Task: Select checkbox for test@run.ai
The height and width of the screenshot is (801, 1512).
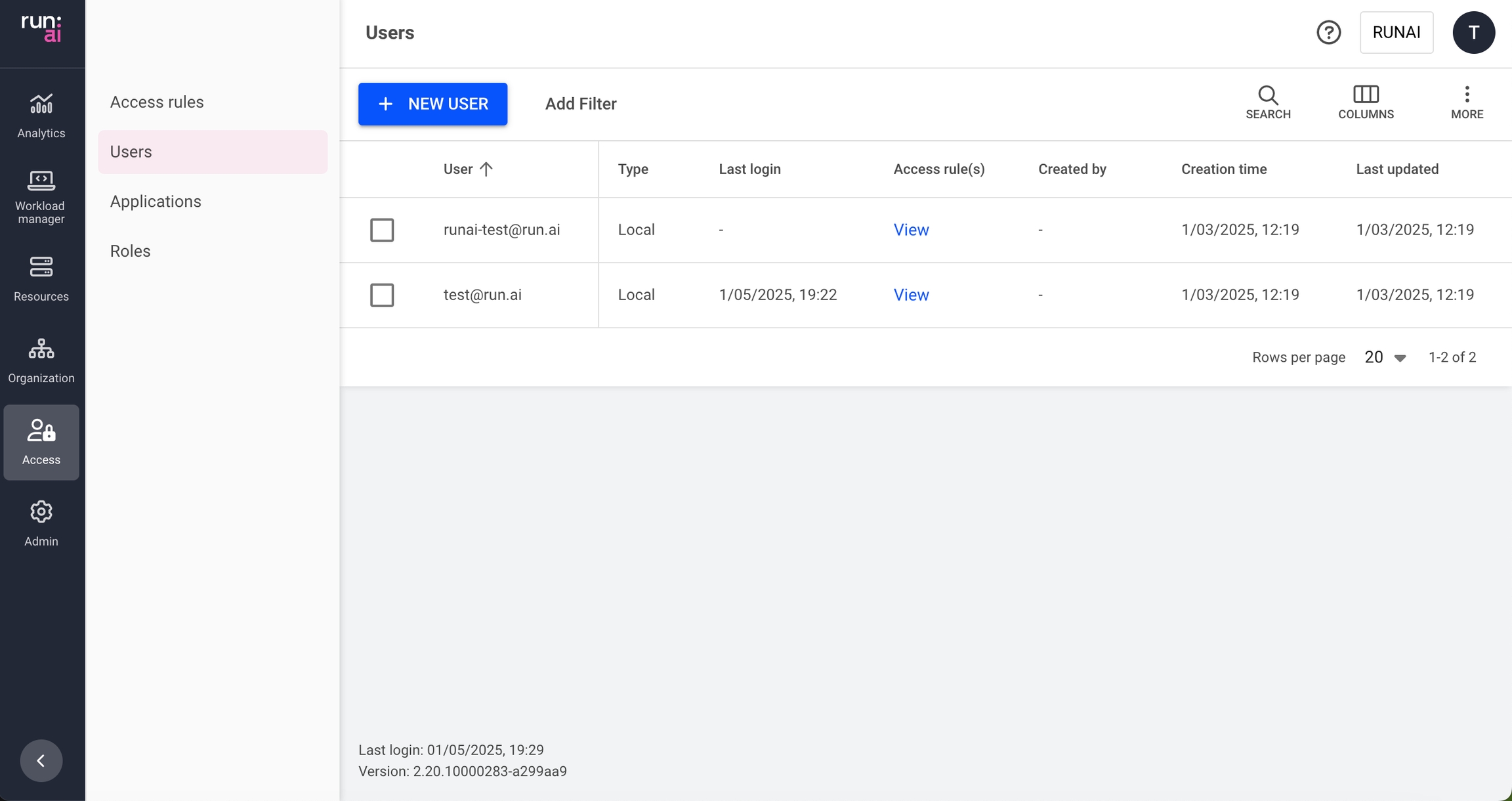Action: (382, 295)
